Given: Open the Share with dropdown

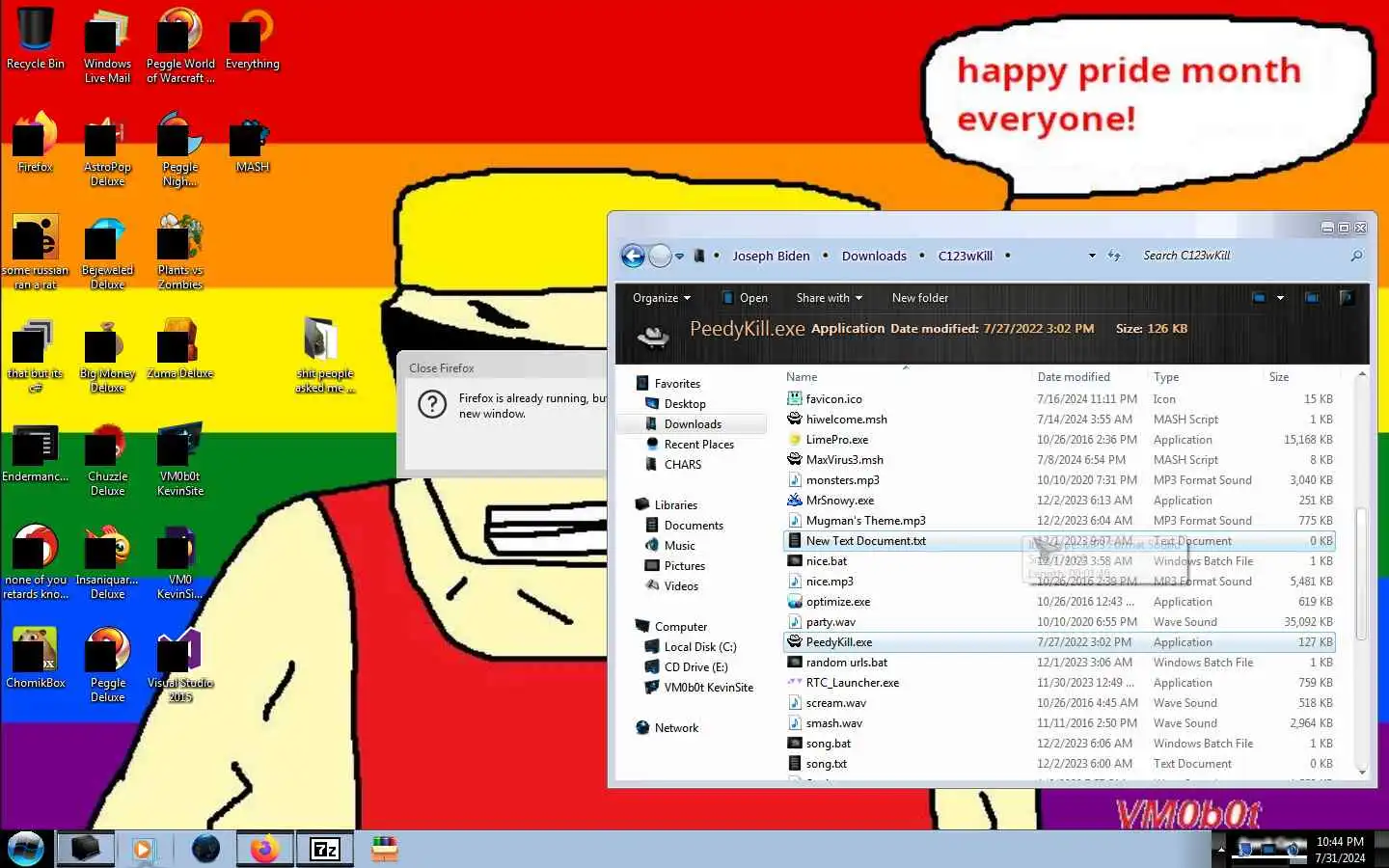Looking at the screenshot, I should pyautogui.click(x=829, y=298).
